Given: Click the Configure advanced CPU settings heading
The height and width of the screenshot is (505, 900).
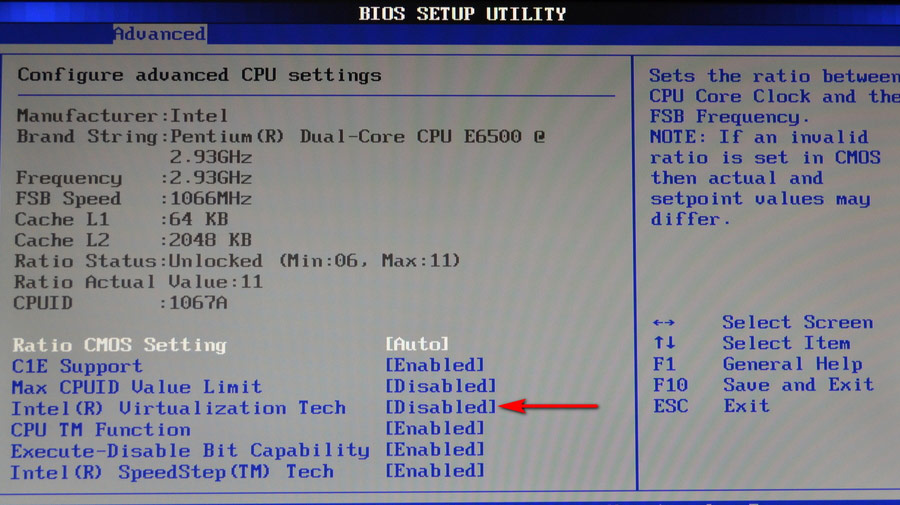Looking at the screenshot, I should tap(199, 75).
